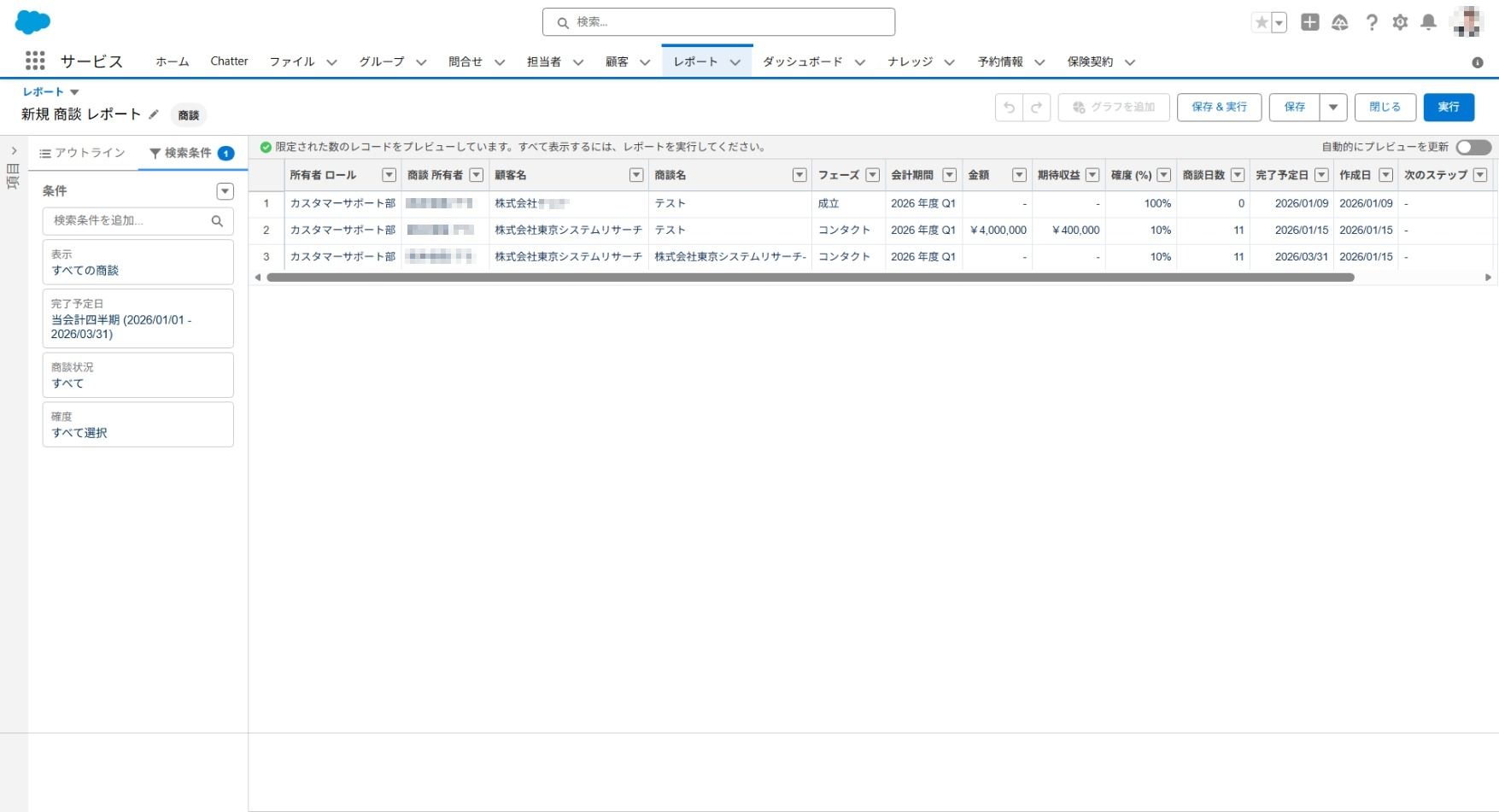Image resolution: width=1499 pixels, height=812 pixels.
Task: Click the 保存 & 実行 button
Action: pyautogui.click(x=1219, y=108)
